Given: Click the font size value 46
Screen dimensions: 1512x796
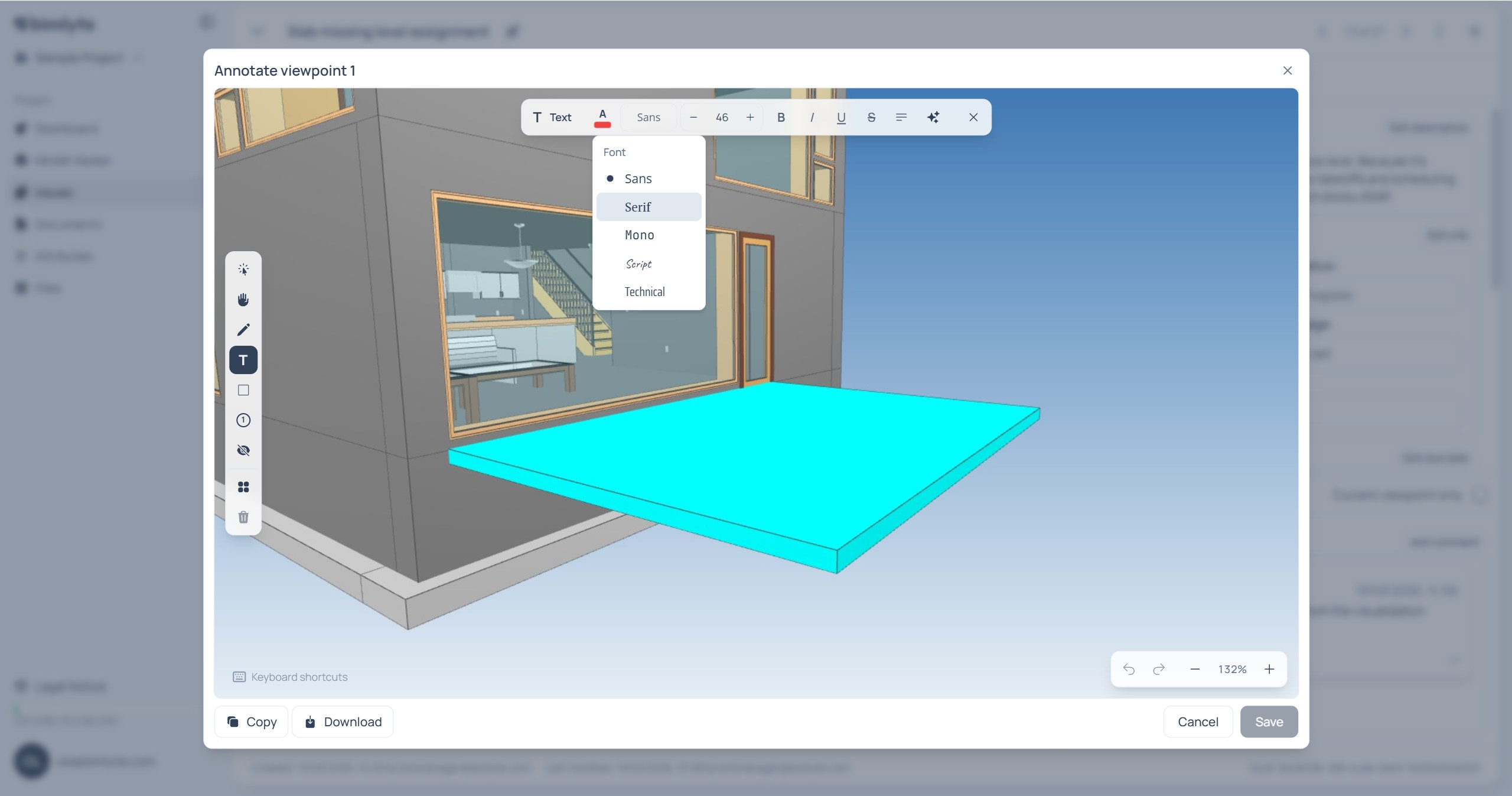Looking at the screenshot, I should (722, 117).
